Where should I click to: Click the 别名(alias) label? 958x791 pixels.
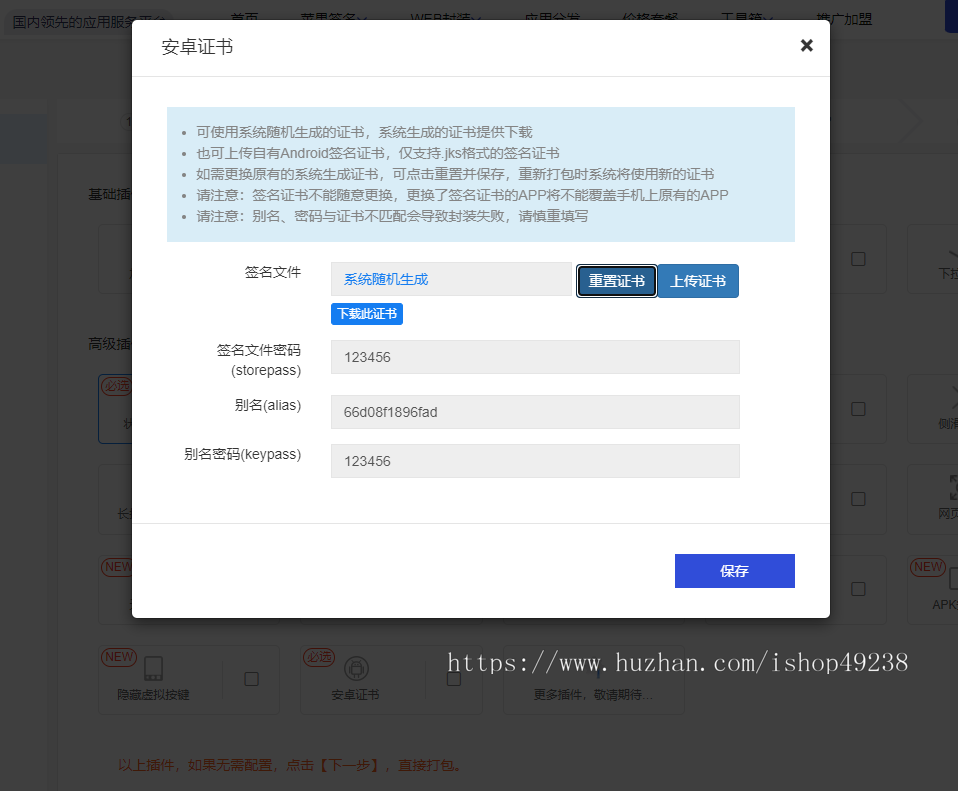pyautogui.click(x=268, y=405)
